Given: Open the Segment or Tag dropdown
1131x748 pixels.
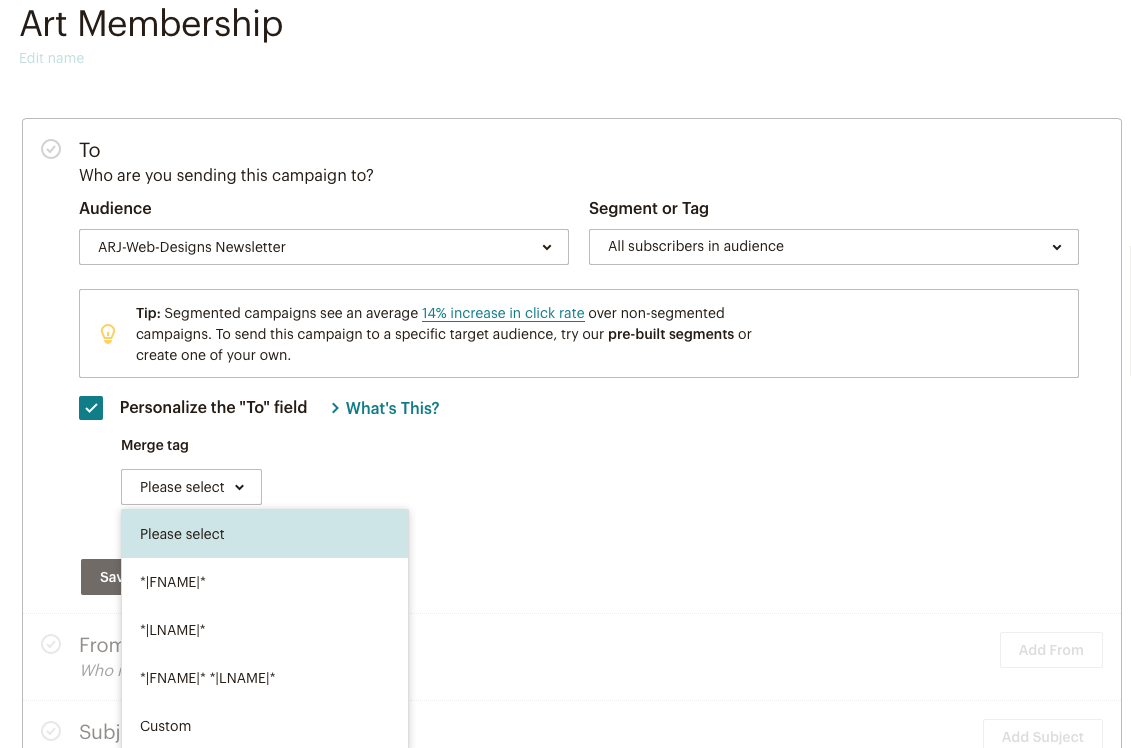Looking at the screenshot, I should coord(833,247).
